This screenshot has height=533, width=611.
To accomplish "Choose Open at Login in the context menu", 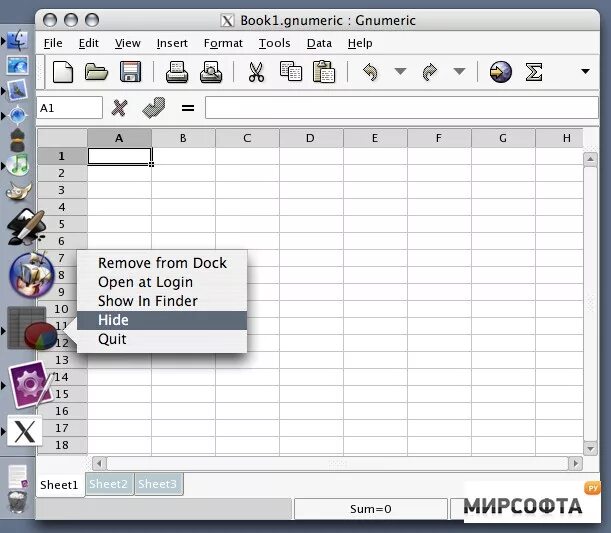I will click(162, 282).
